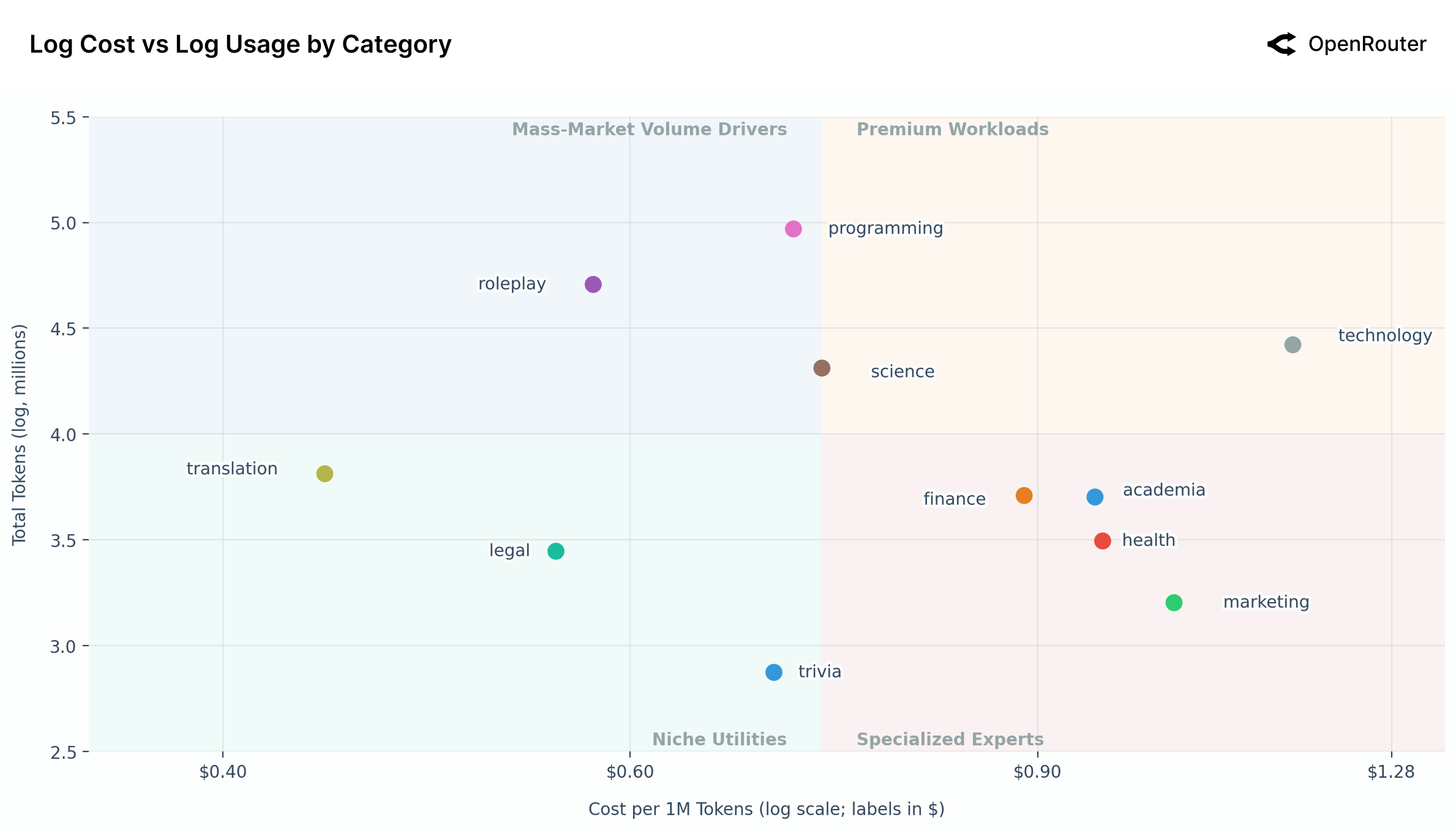Screen dimensions: 1456x831
Task: Click the gray technology data point
Action: tap(1293, 345)
